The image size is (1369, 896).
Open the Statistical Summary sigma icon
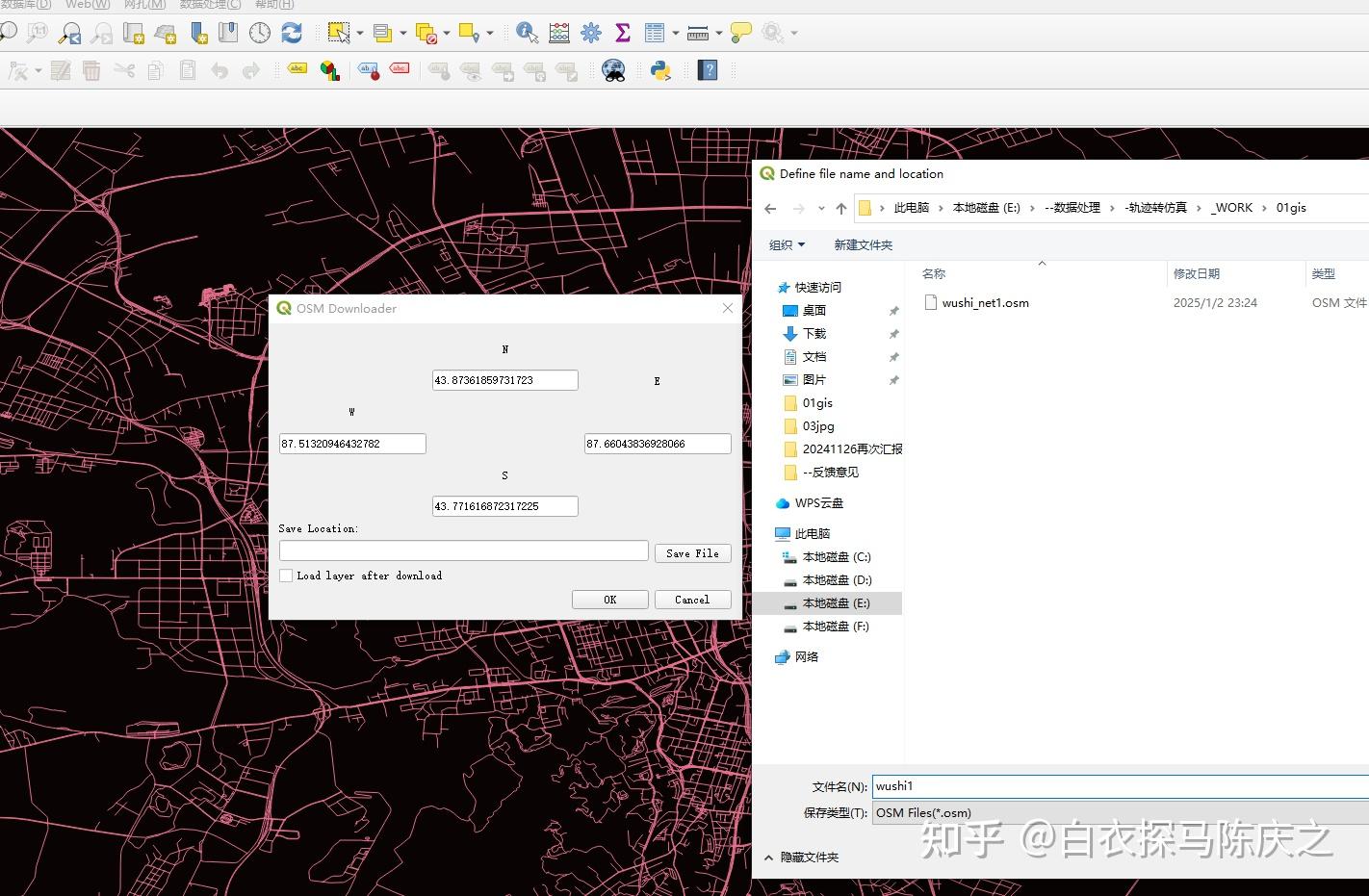pyautogui.click(x=623, y=34)
